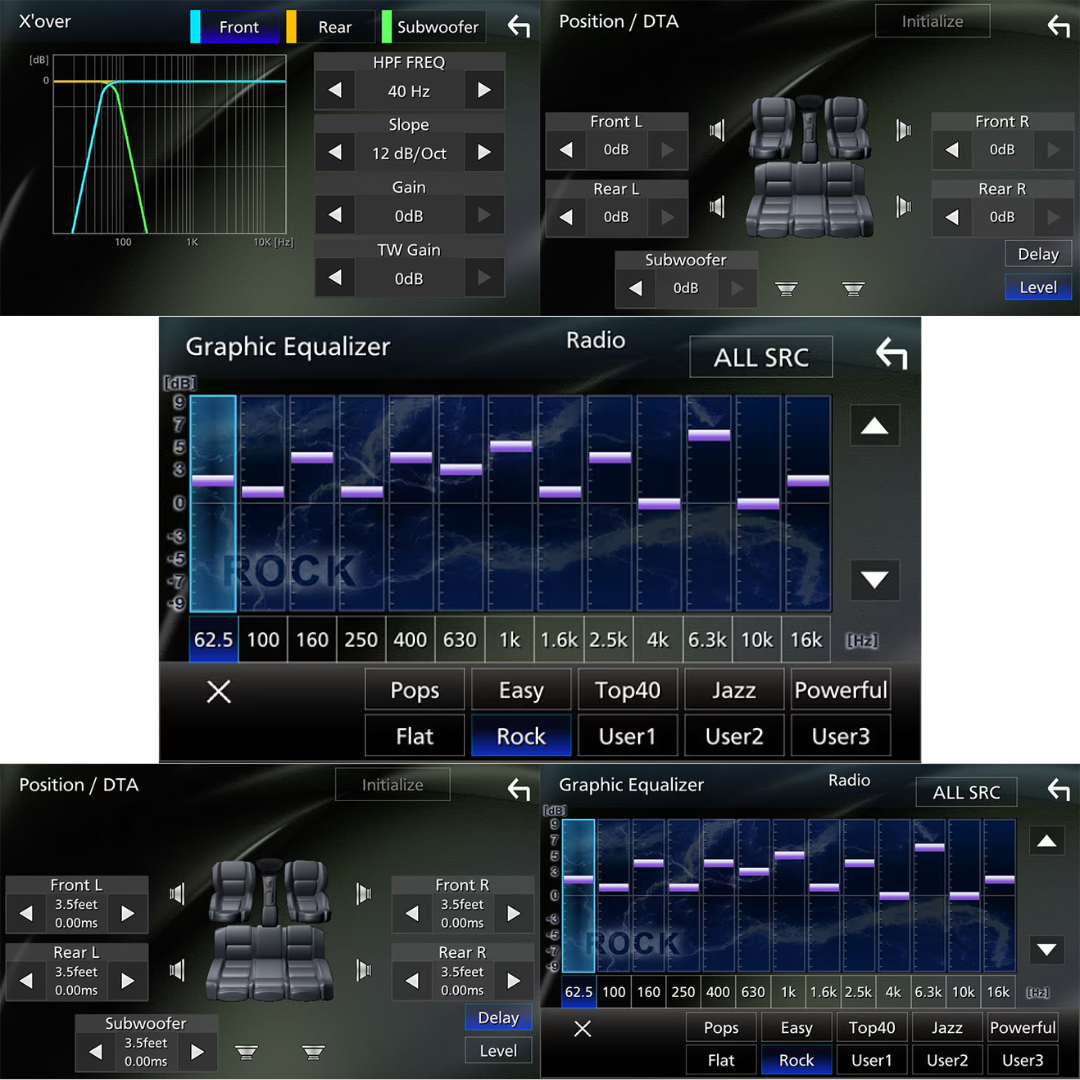
Task: Increase HPF FREQ using its right arrow
Action: pos(484,91)
